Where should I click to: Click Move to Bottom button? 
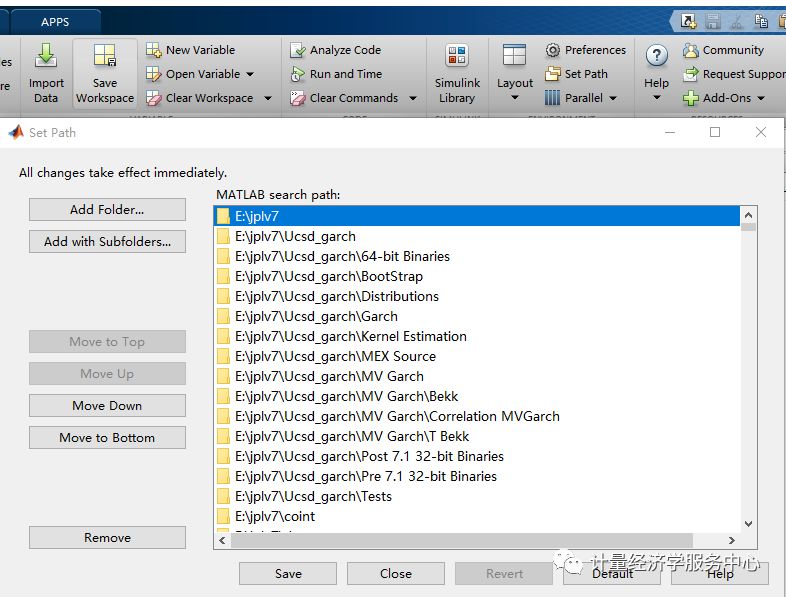[107, 438]
